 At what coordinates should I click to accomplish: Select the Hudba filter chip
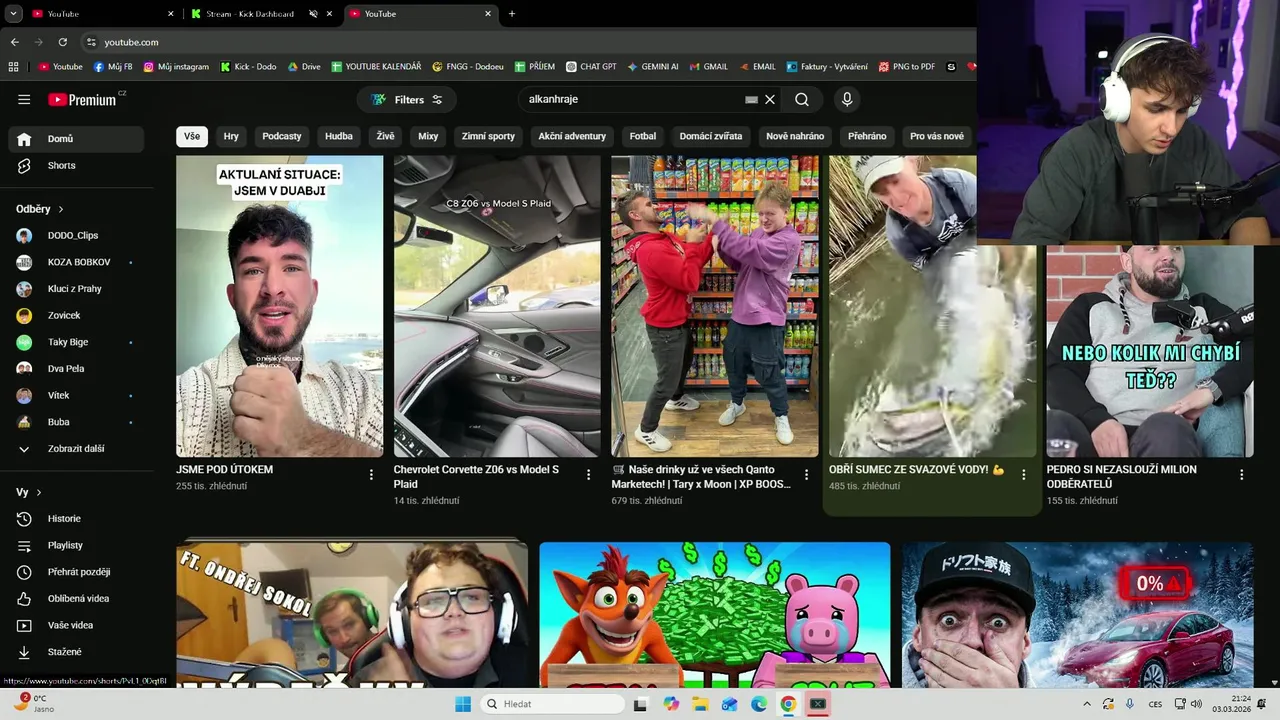pyautogui.click(x=339, y=136)
